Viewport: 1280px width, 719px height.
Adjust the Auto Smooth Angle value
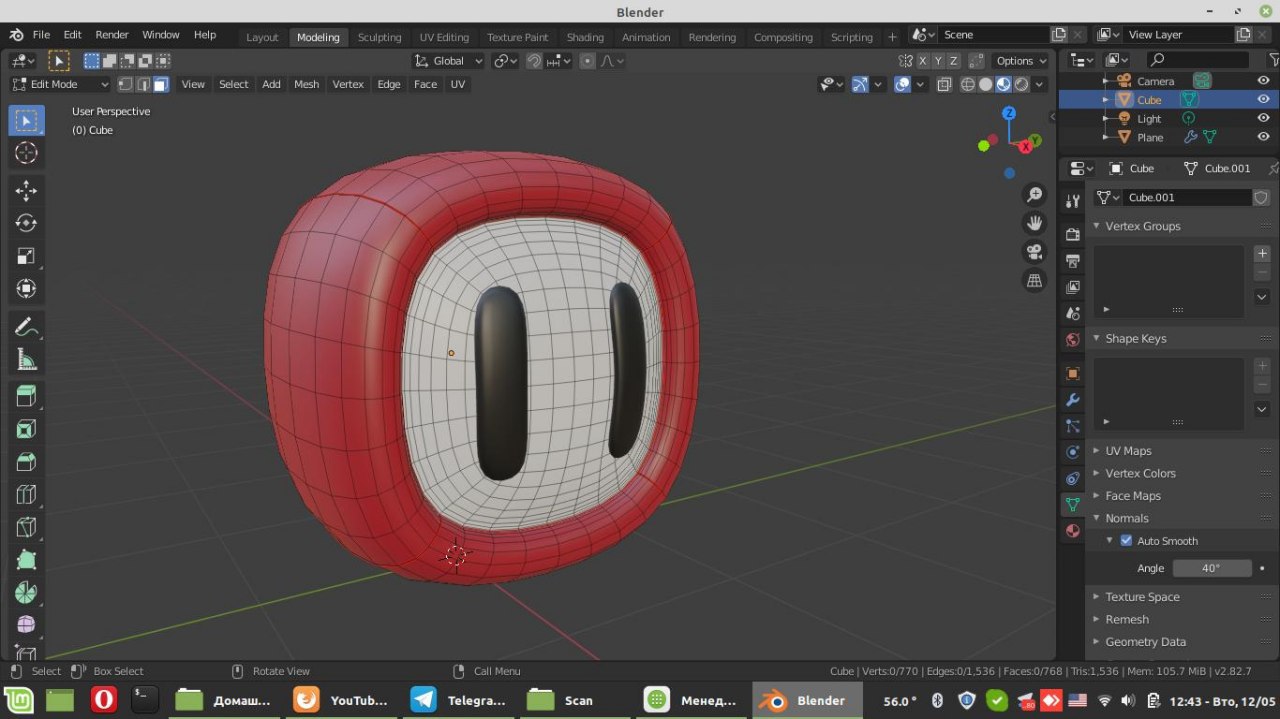point(1211,568)
